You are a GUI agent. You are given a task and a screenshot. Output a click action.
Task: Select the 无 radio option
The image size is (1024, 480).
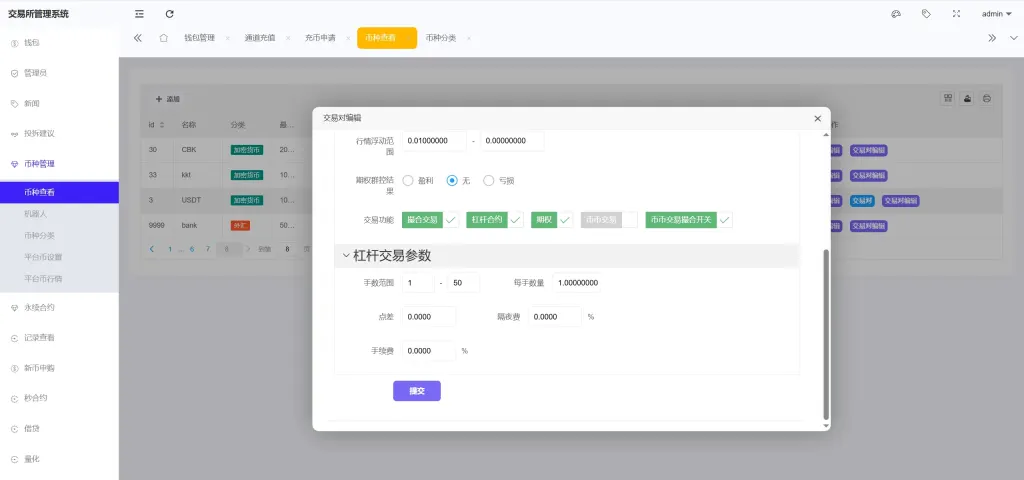(x=458, y=181)
